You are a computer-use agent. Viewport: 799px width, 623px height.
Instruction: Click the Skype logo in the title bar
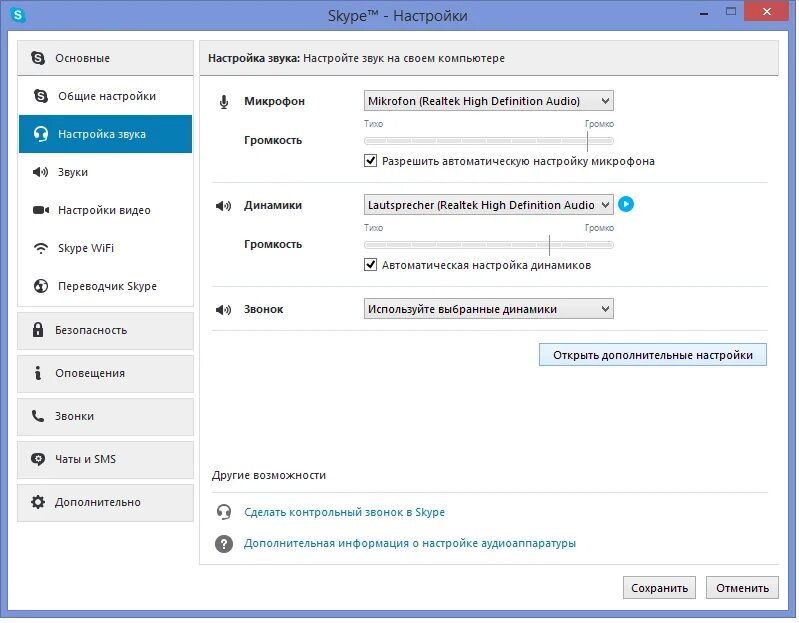tap(18, 15)
